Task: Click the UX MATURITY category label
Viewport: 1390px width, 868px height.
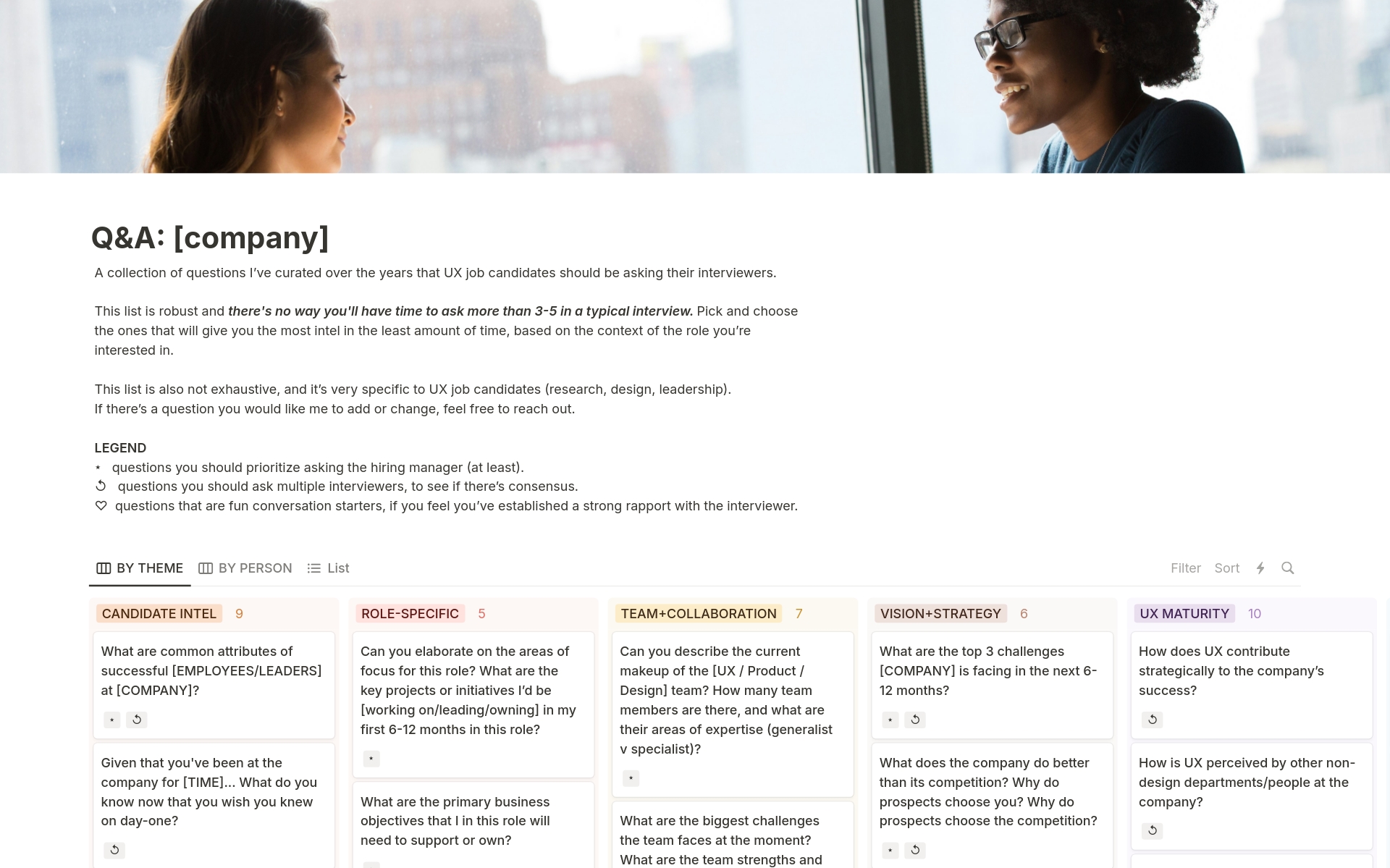Action: point(1184,613)
